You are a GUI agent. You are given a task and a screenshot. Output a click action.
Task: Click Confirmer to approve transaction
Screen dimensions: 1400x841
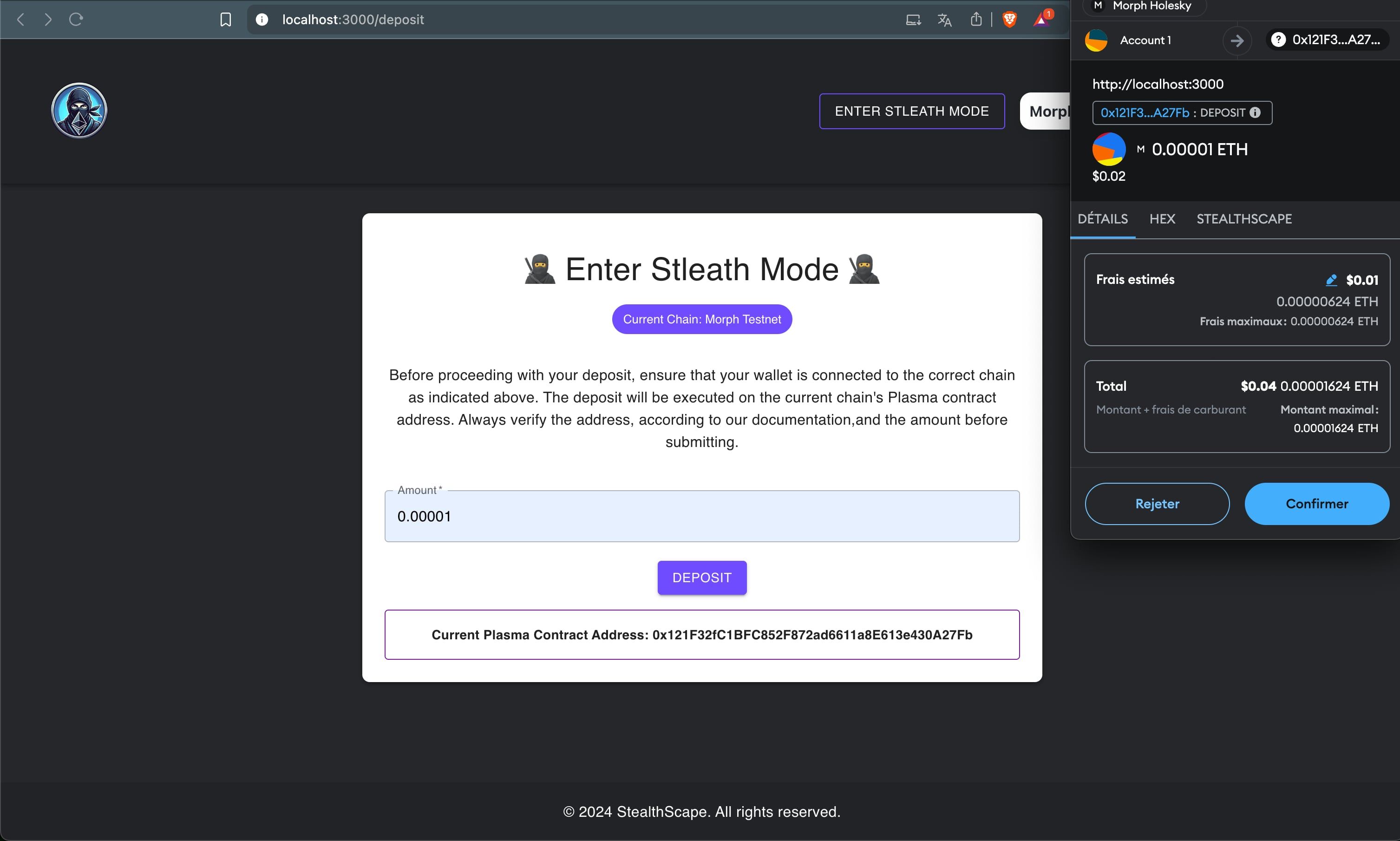coord(1316,503)
